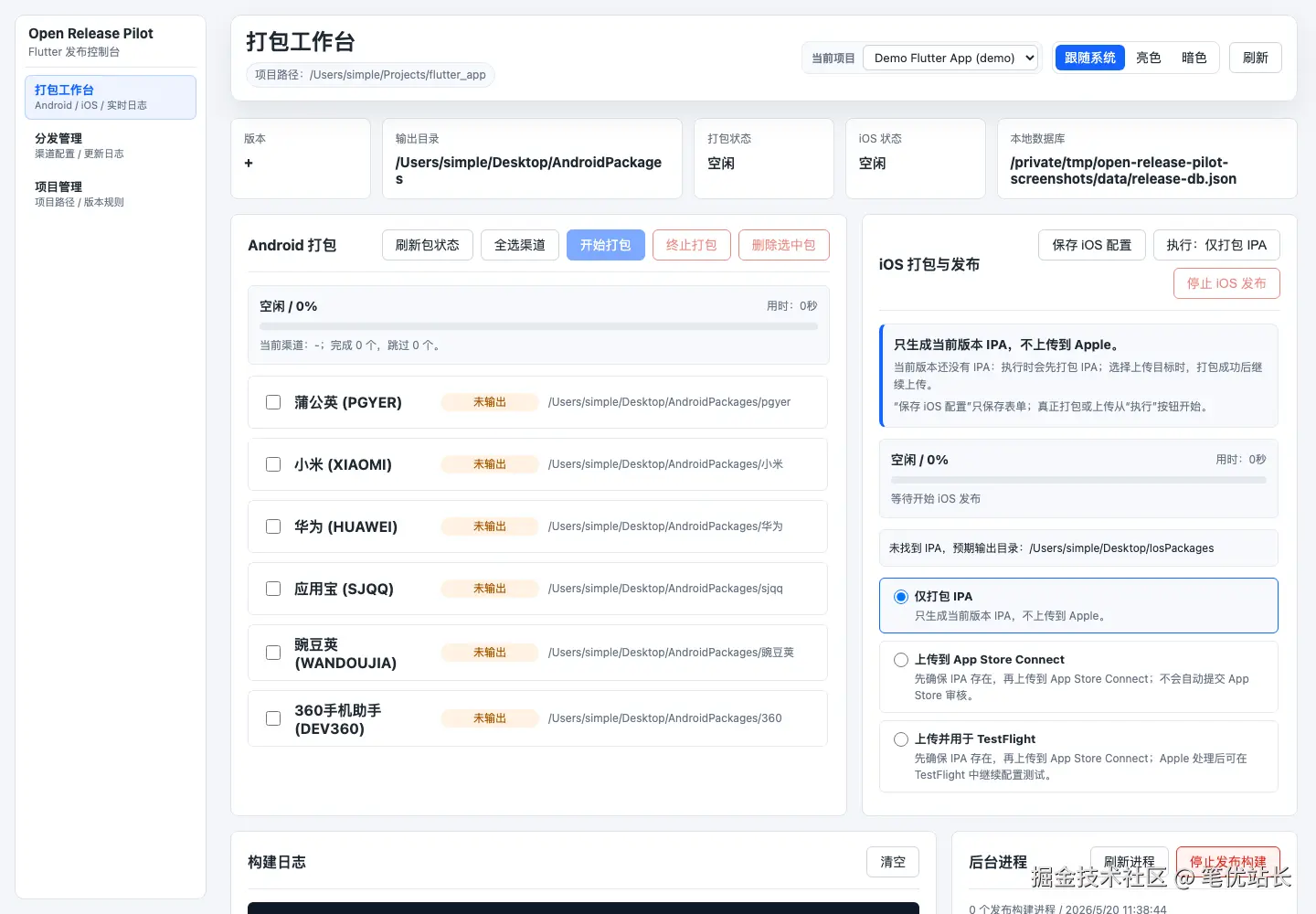Start packaging with the 开始打包 button
Viewport: 1316px width, 914px height.
pyautogui.click(x=606, y=245)
